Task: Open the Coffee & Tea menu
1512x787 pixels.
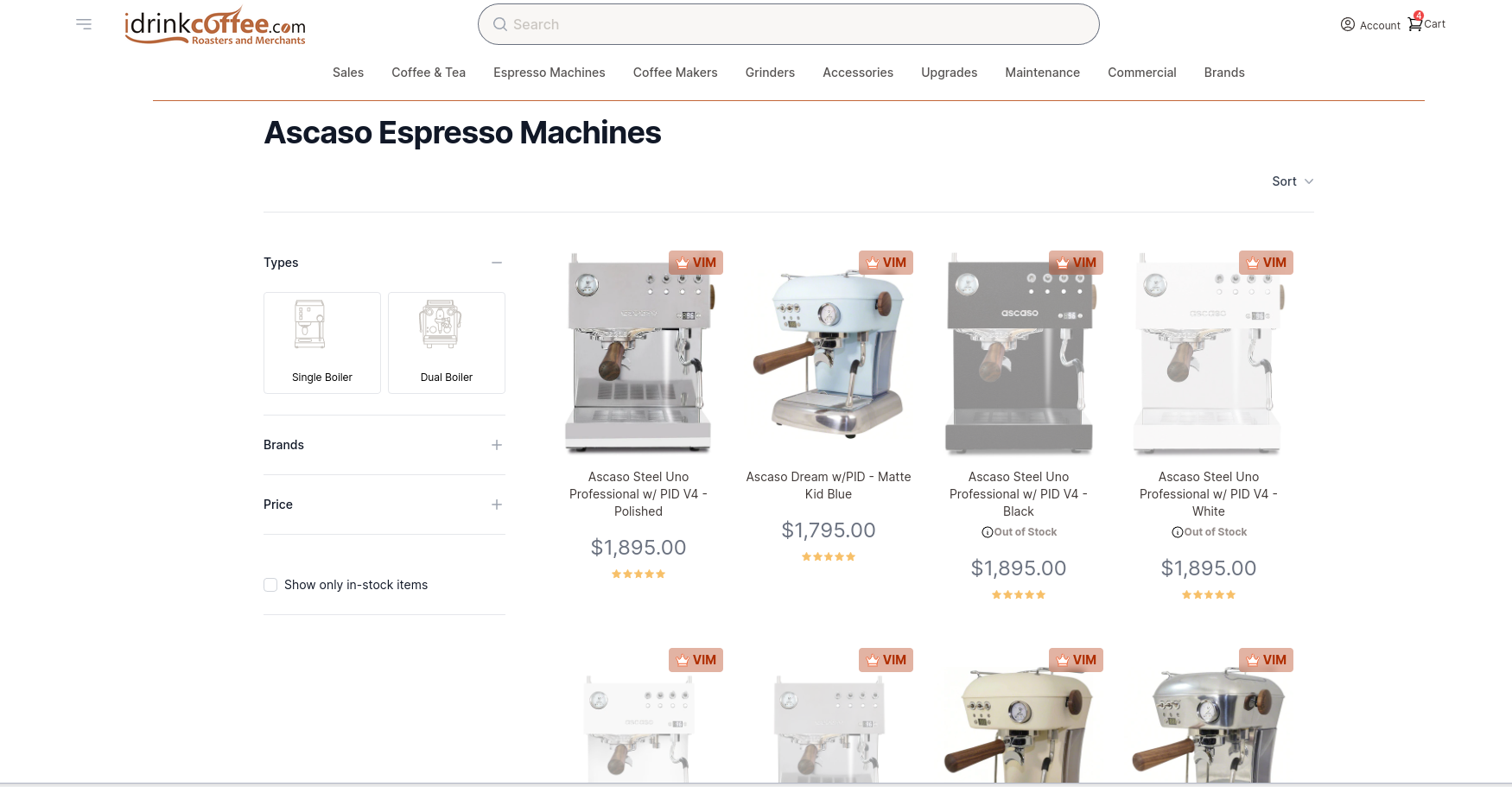Action: 429,73
